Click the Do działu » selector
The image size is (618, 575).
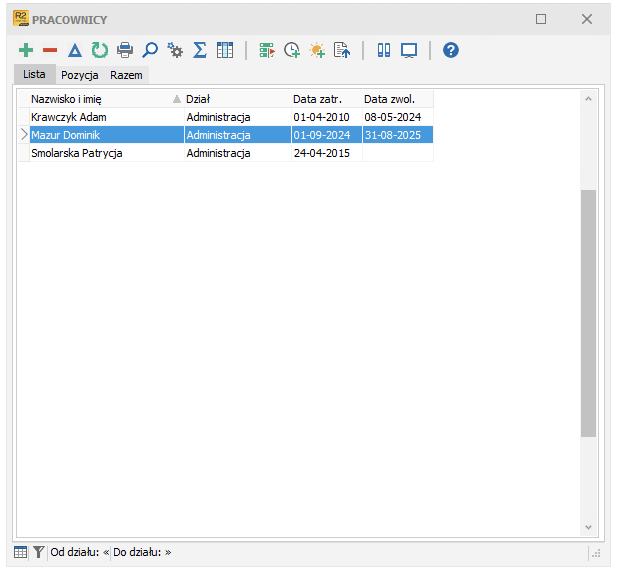142,552
